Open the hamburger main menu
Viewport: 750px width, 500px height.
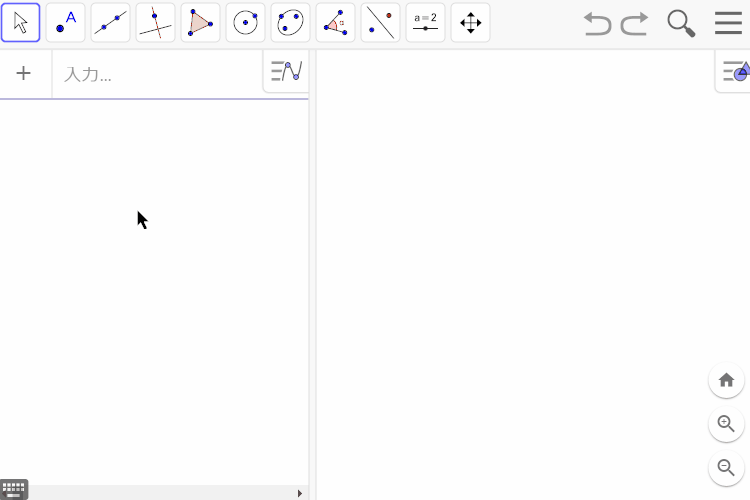point(728,23)
